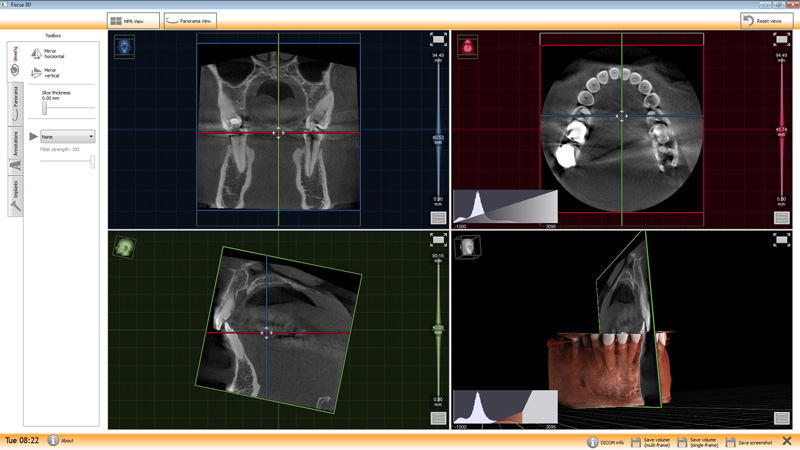Click the Reset views button

pos(767,20)
